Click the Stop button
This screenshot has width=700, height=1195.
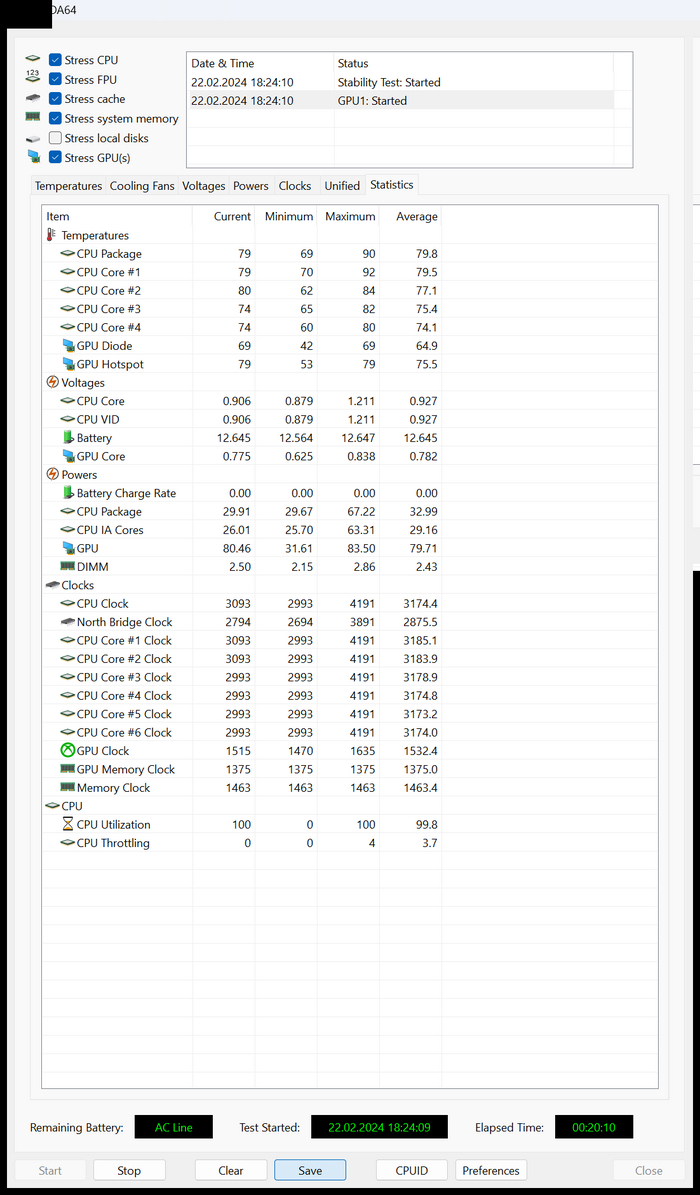pyautogui.click(x=129, y=1171)
